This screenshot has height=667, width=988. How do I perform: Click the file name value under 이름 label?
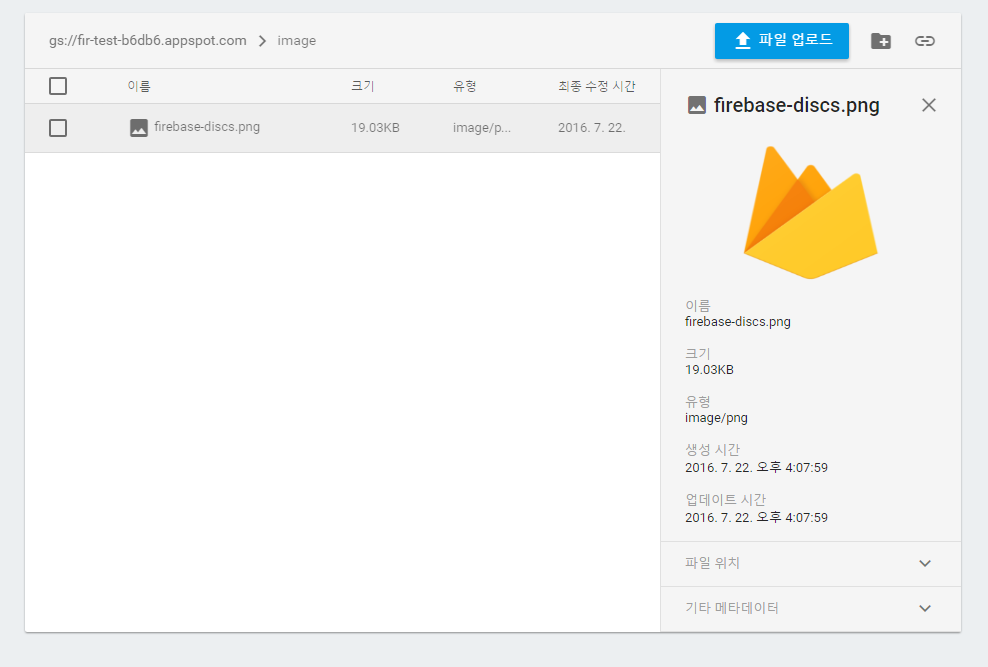coord(737,322)
